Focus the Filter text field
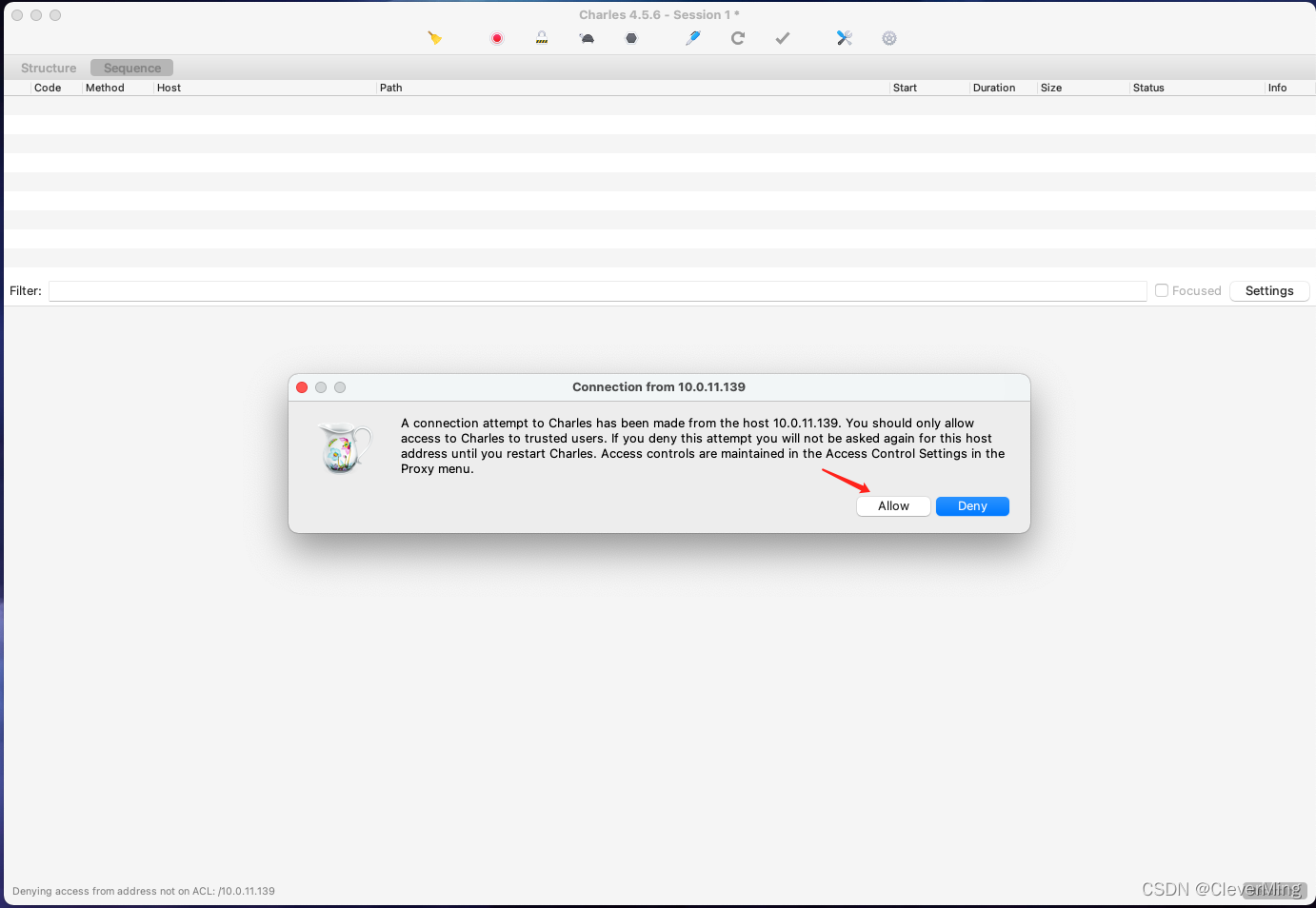Viewport: 1316px width, 908px height. (x=598, y=291)
